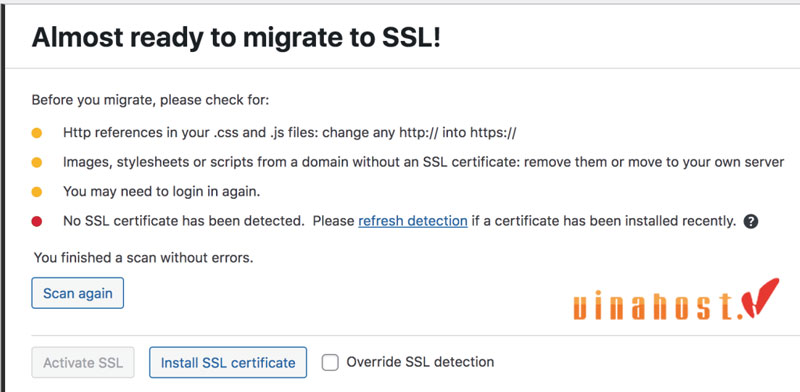Click the greyed-out Activate SSL button

[83, 363]
